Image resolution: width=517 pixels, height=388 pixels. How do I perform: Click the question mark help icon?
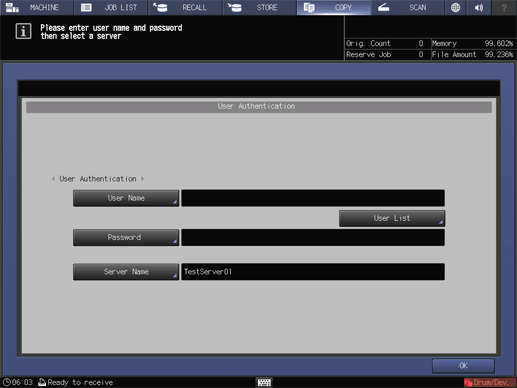click(x=504, y=7)
